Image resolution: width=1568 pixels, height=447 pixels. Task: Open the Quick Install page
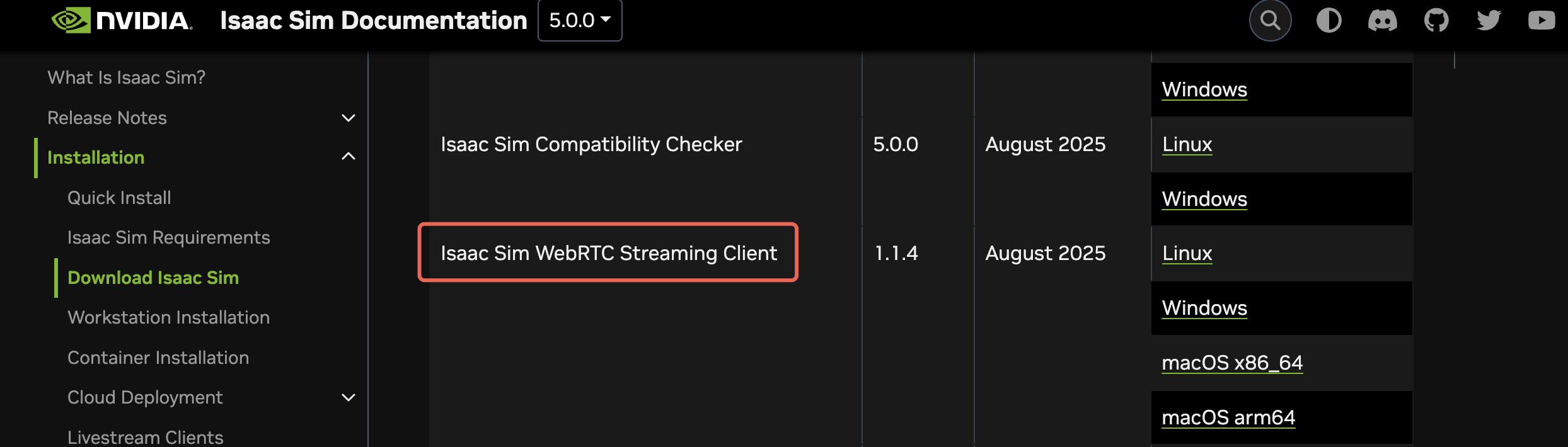click(x=119, y=198)
